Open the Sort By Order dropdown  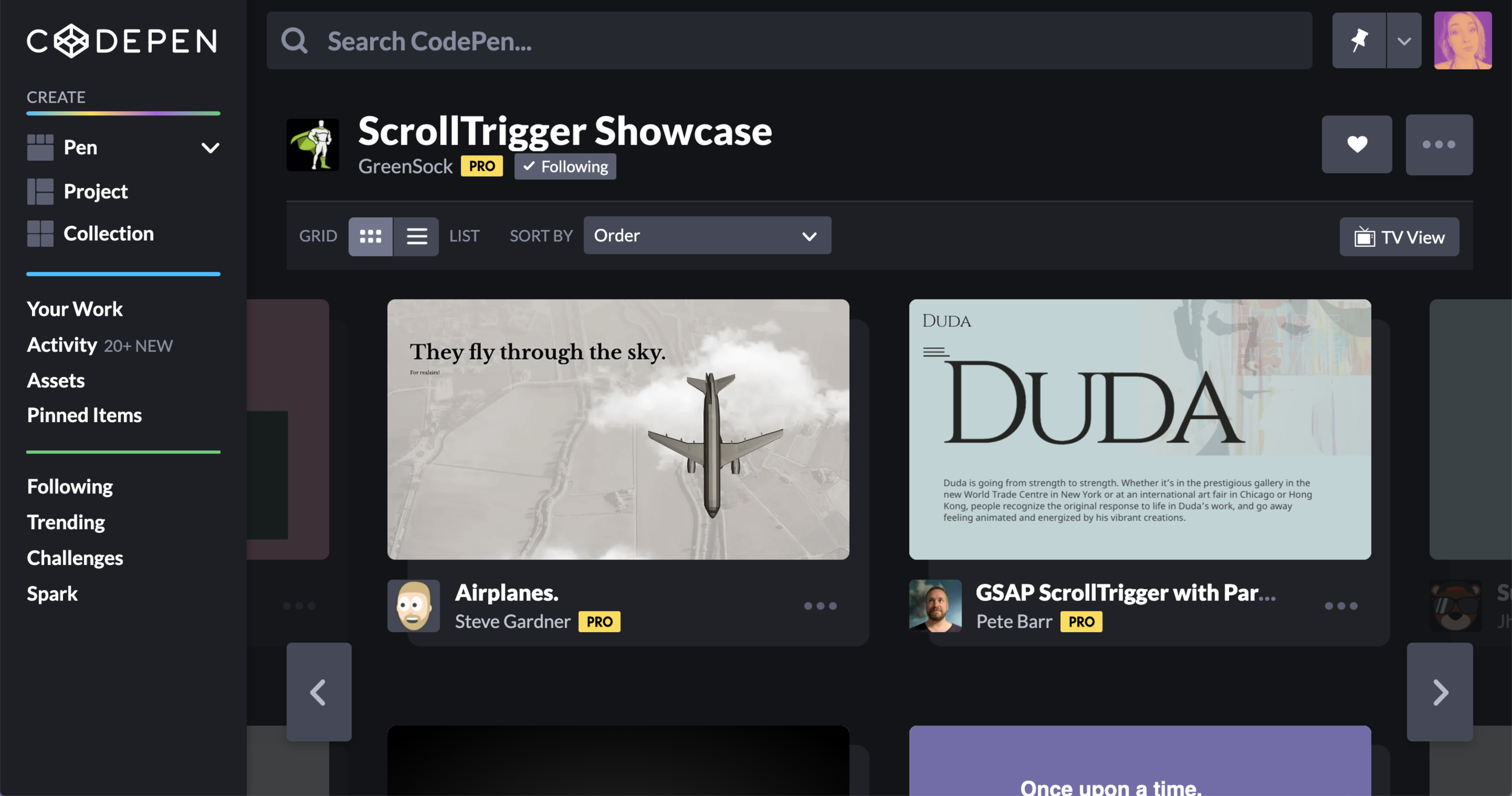[x=706, y=236]
